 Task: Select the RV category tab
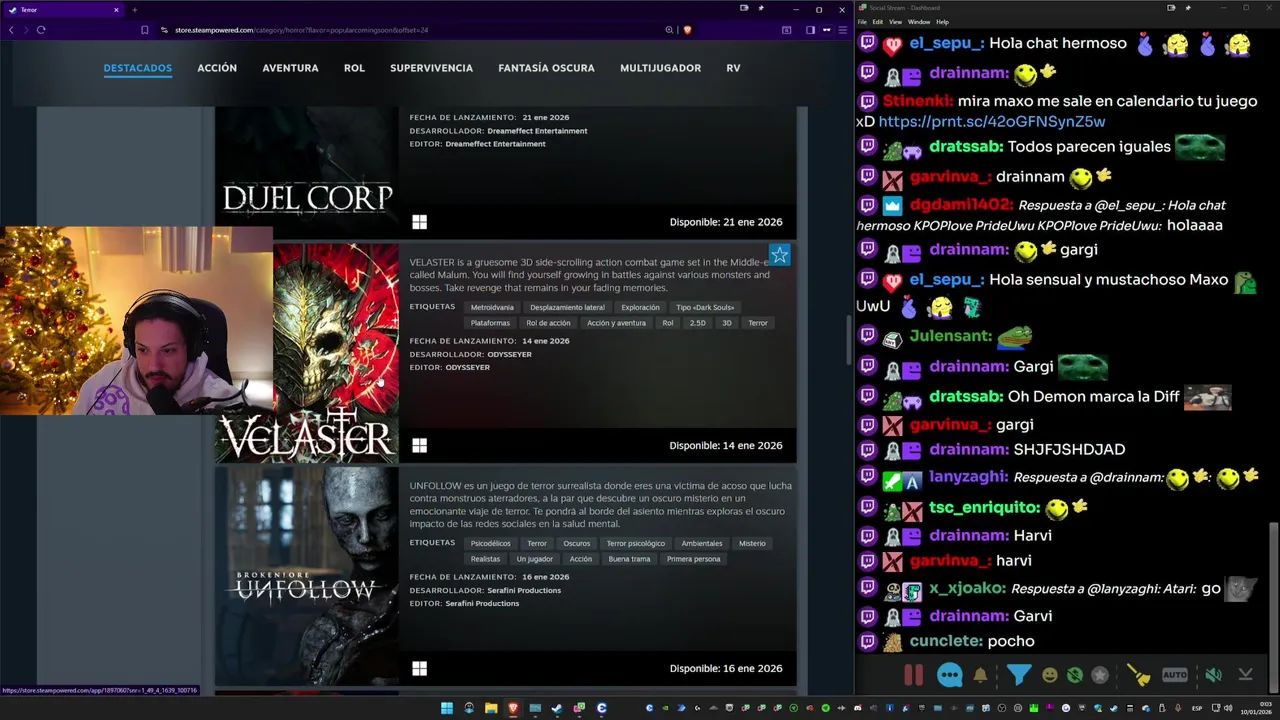coord(733,68)
